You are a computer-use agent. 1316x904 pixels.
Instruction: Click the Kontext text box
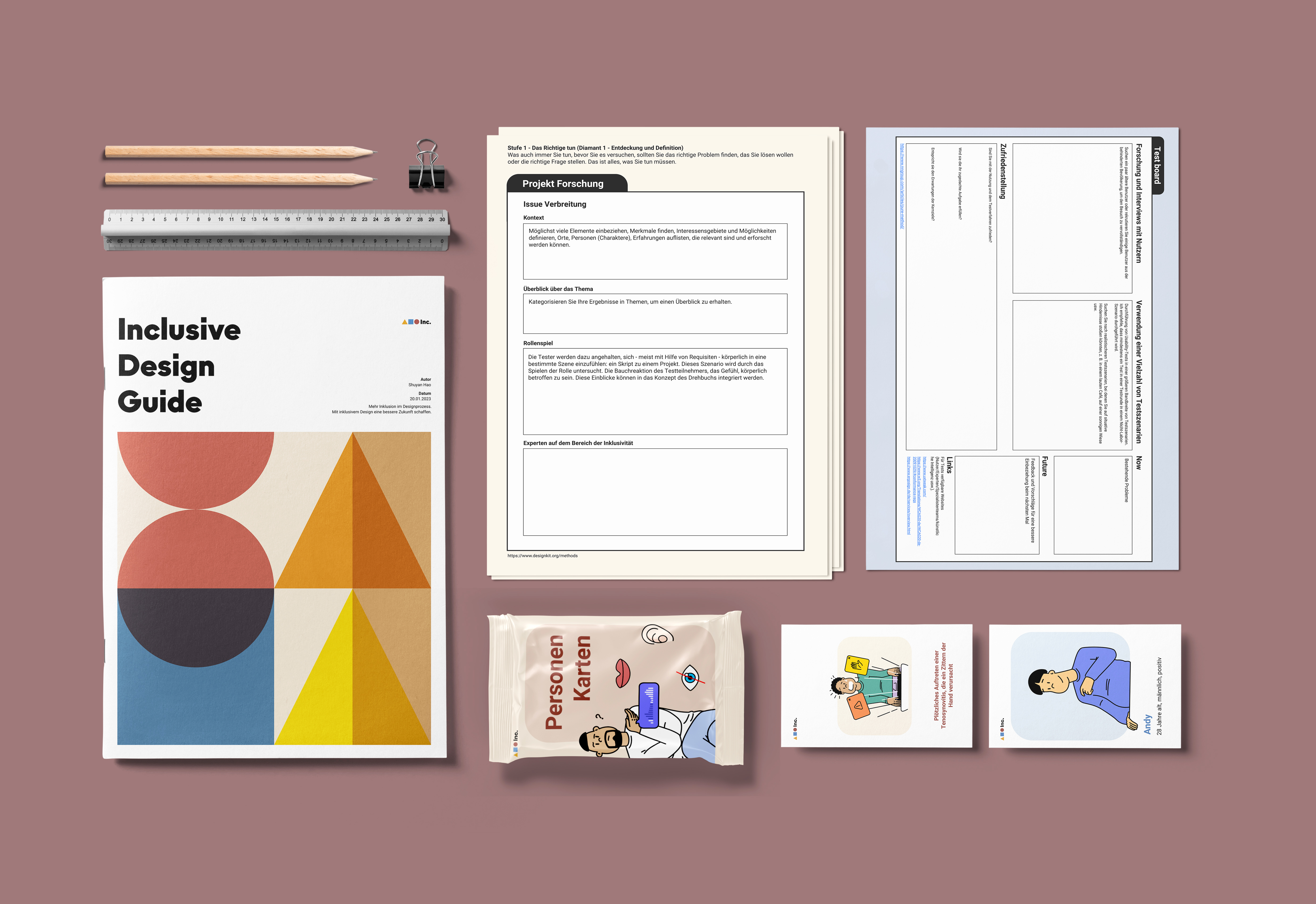coord(655,251)
